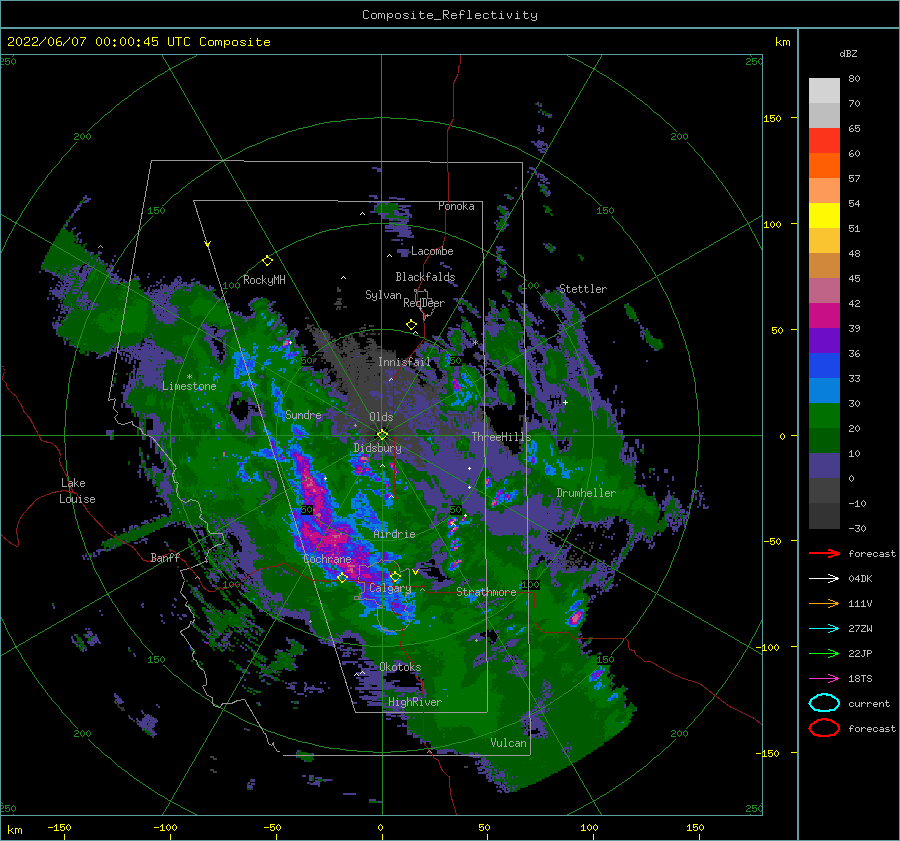Click the red forecast ellipse icon
Image resolution: width=900 pixels, height=841 pixels.
click(x=824, y=728)
